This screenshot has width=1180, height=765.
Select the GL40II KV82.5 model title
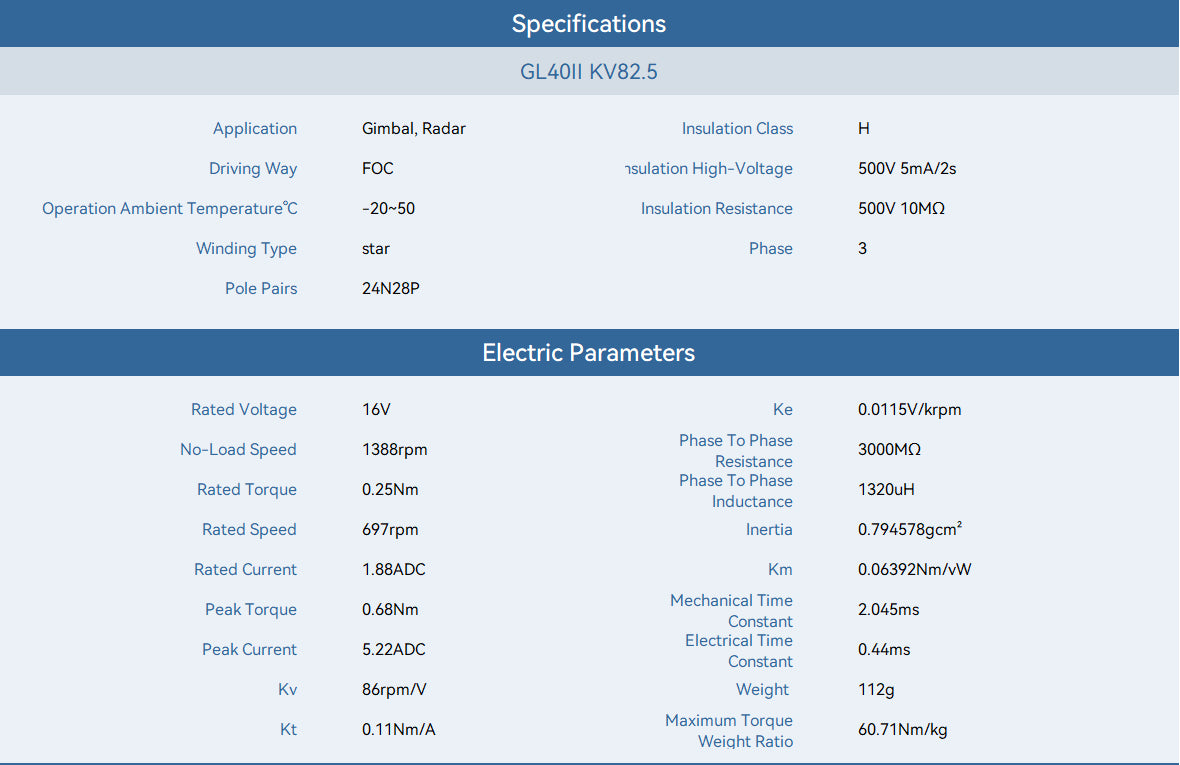(588, 71)
